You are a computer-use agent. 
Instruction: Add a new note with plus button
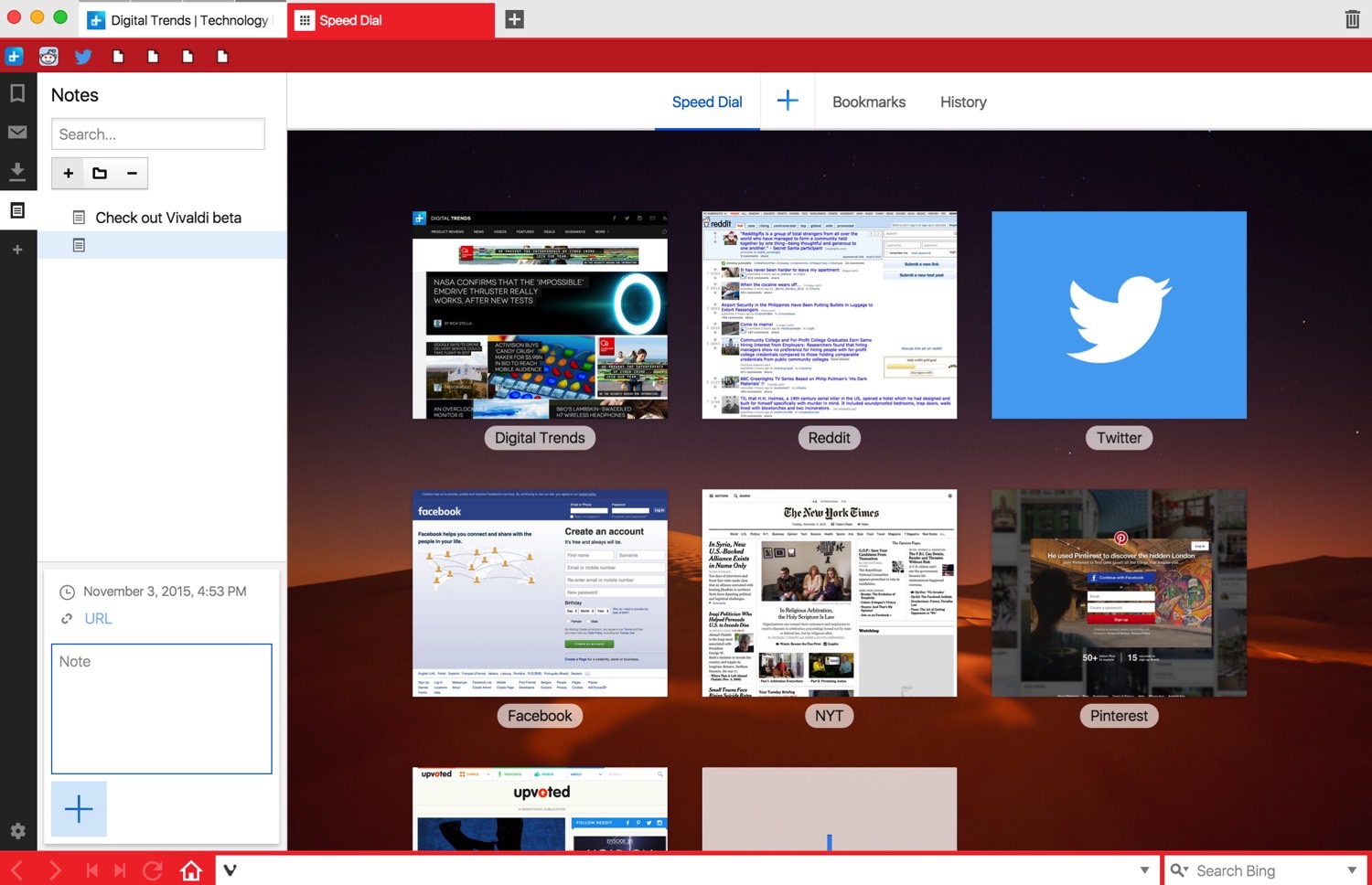click(69, 173)
